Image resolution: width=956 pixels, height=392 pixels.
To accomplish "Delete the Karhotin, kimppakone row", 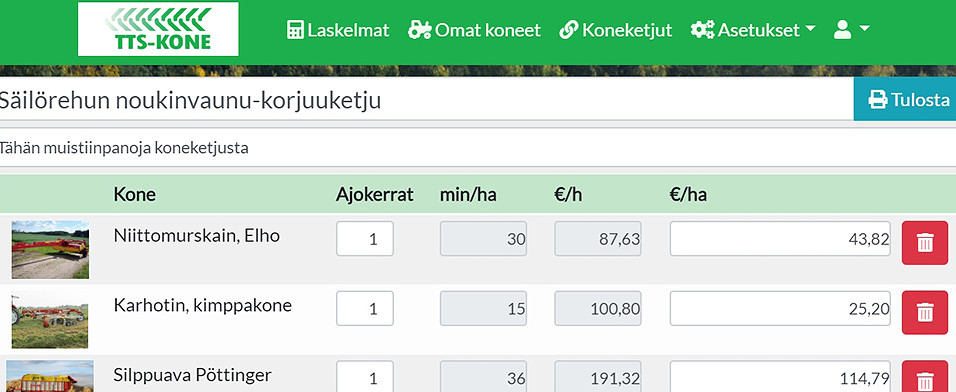I will click(x=924, y=313).
